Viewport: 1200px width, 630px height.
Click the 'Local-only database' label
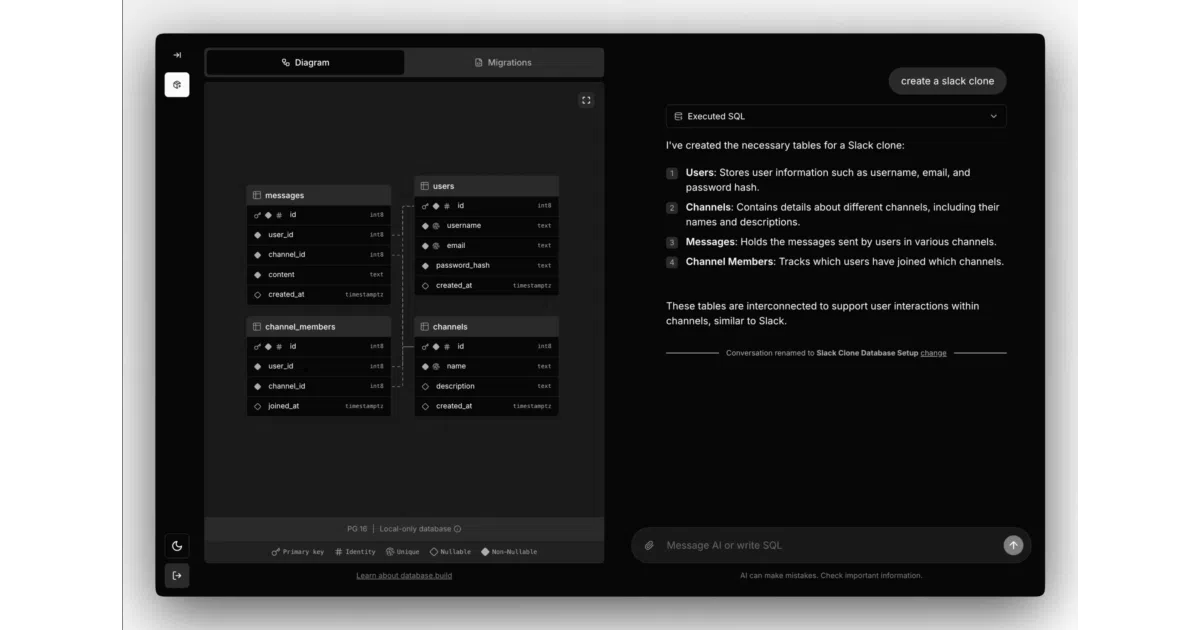pyautogui.click(x=415, y=529)
